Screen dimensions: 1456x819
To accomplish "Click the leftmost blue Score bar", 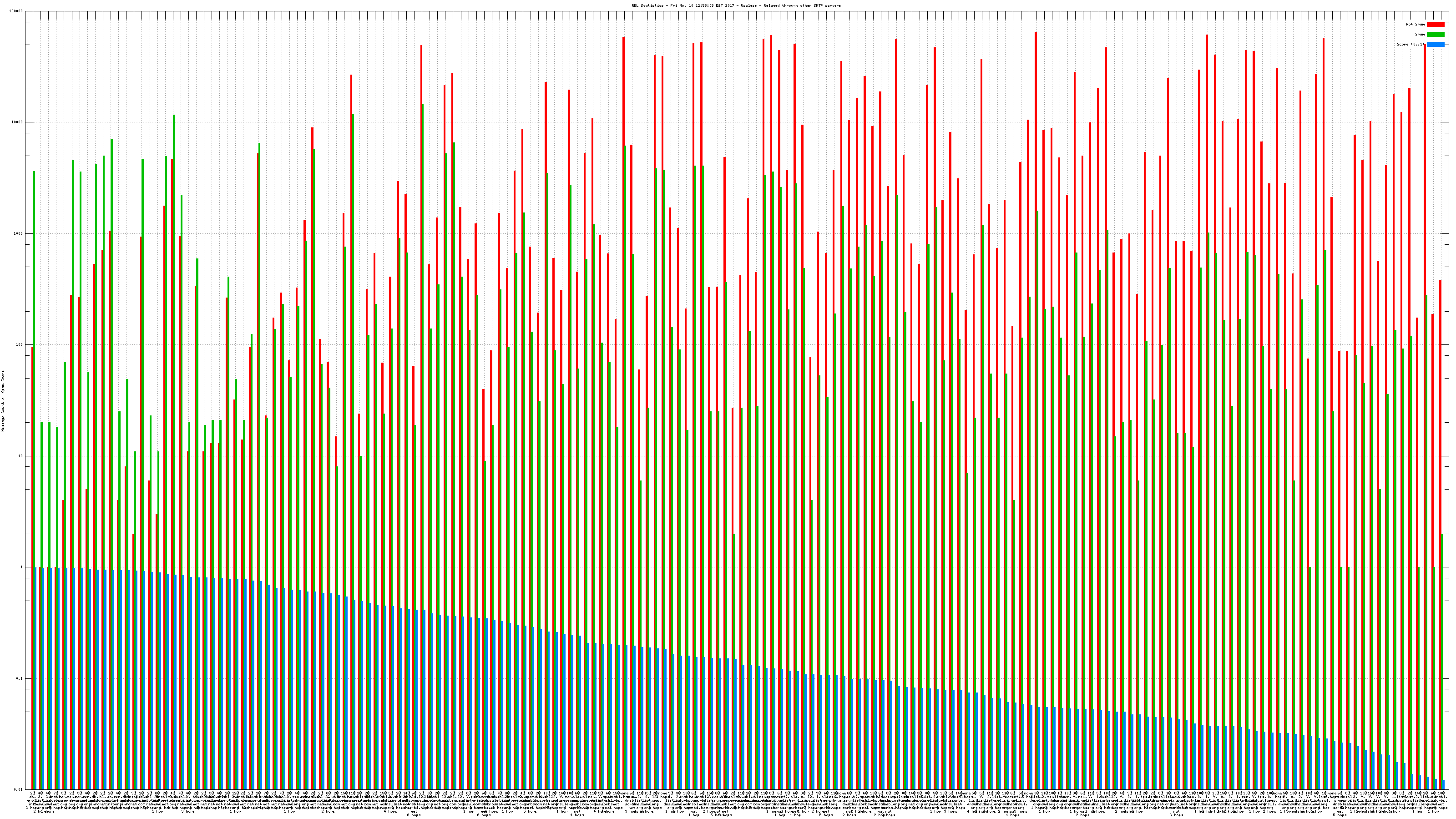I will click(36, 678).
